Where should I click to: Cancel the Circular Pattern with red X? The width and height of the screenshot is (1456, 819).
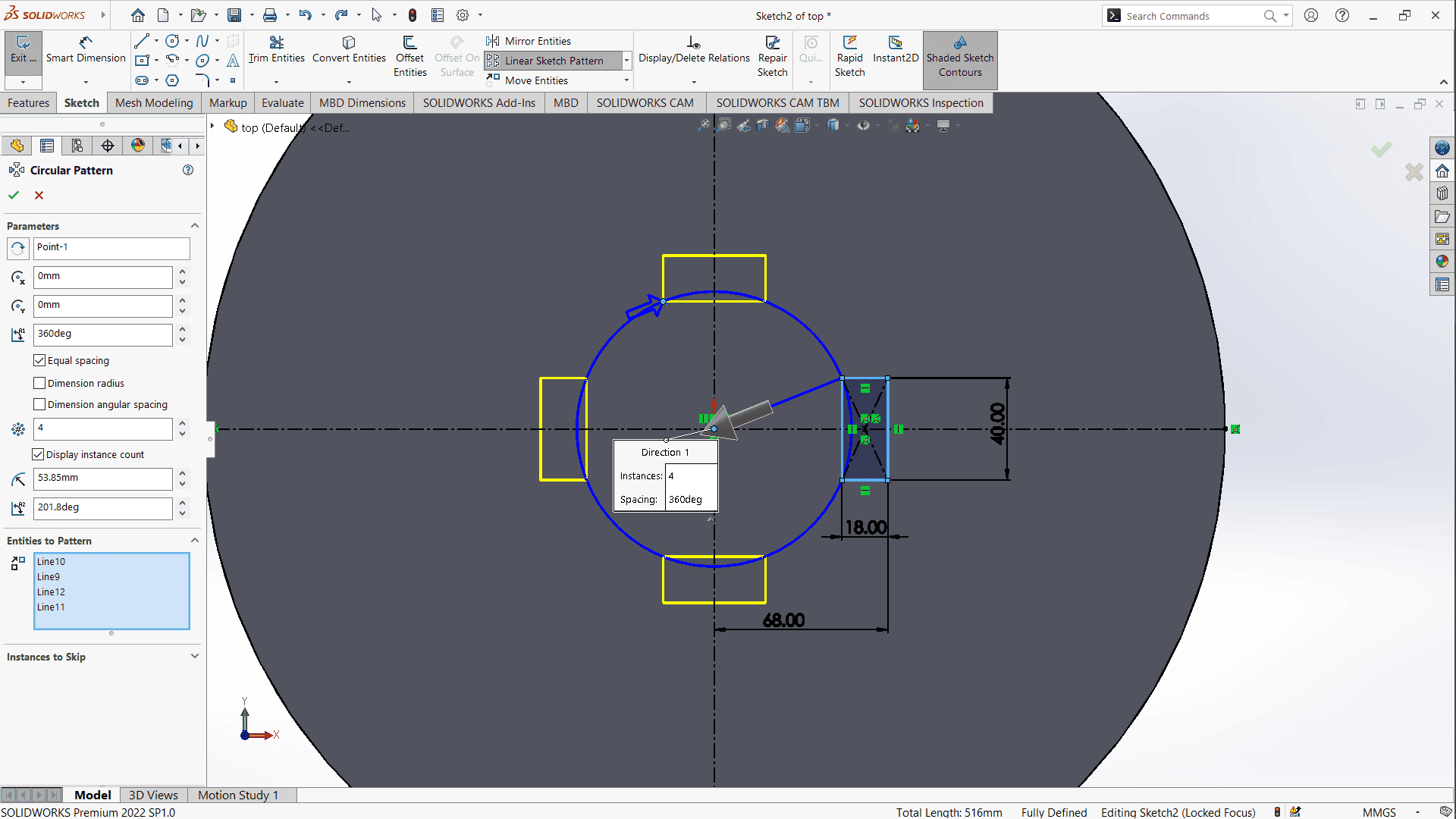coord(39,196)
